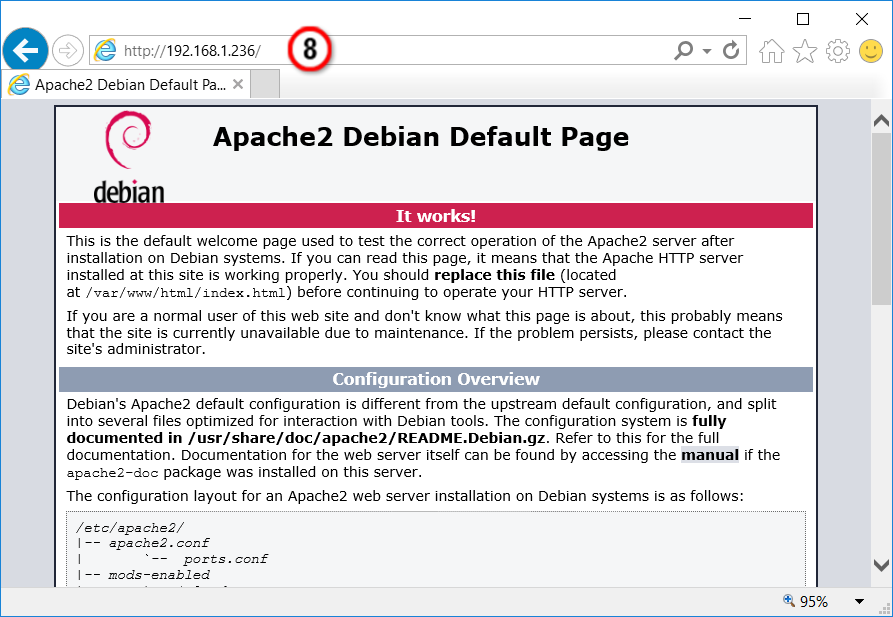Image resolution: width=893 pixels, height=617 pixels.
Task: Go back with the blue Back arrow
Action: pos(25,50)
